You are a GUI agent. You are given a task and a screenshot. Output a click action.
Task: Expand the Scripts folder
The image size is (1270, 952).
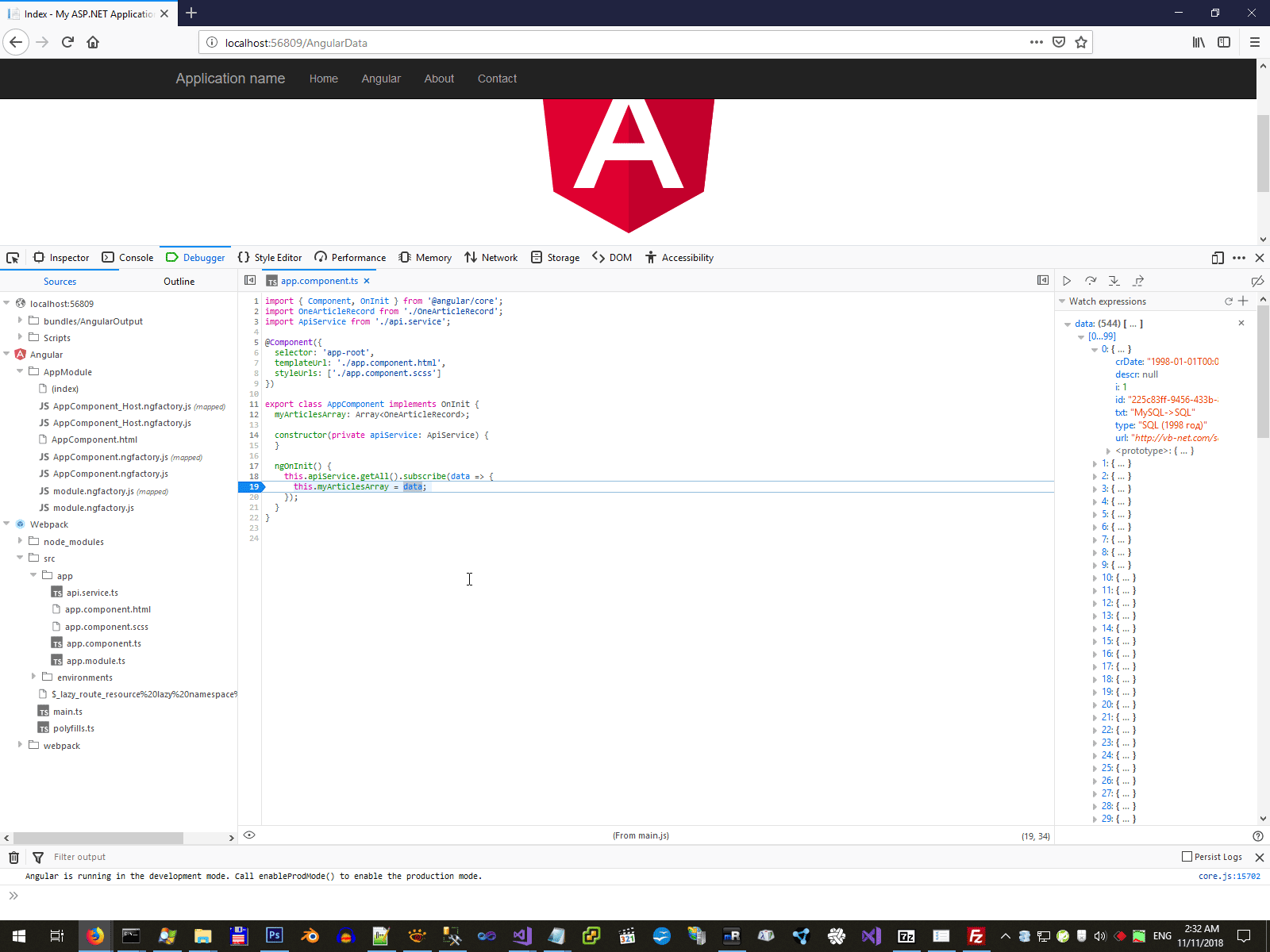(x=20, y=337)
